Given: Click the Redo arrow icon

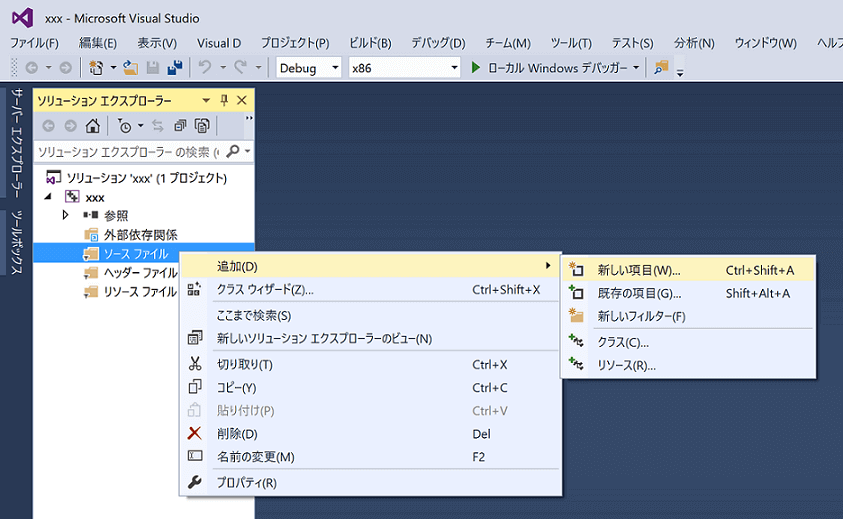Looking at the screenshot, I should tap(240, 67).
